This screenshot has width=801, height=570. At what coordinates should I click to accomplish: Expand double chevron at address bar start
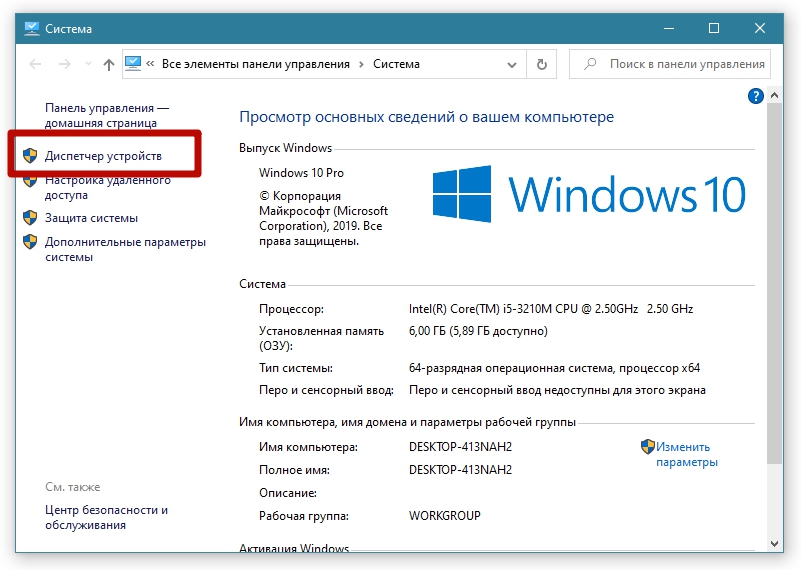151,64
